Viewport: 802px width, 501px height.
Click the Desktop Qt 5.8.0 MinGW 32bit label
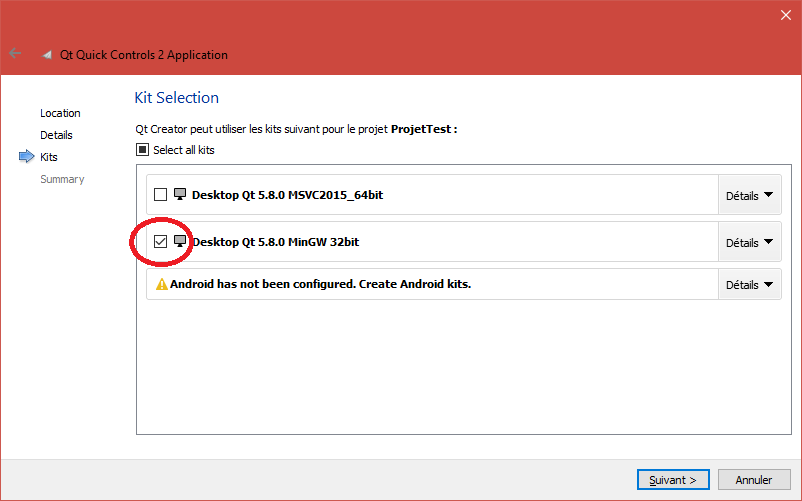[276, 242]
